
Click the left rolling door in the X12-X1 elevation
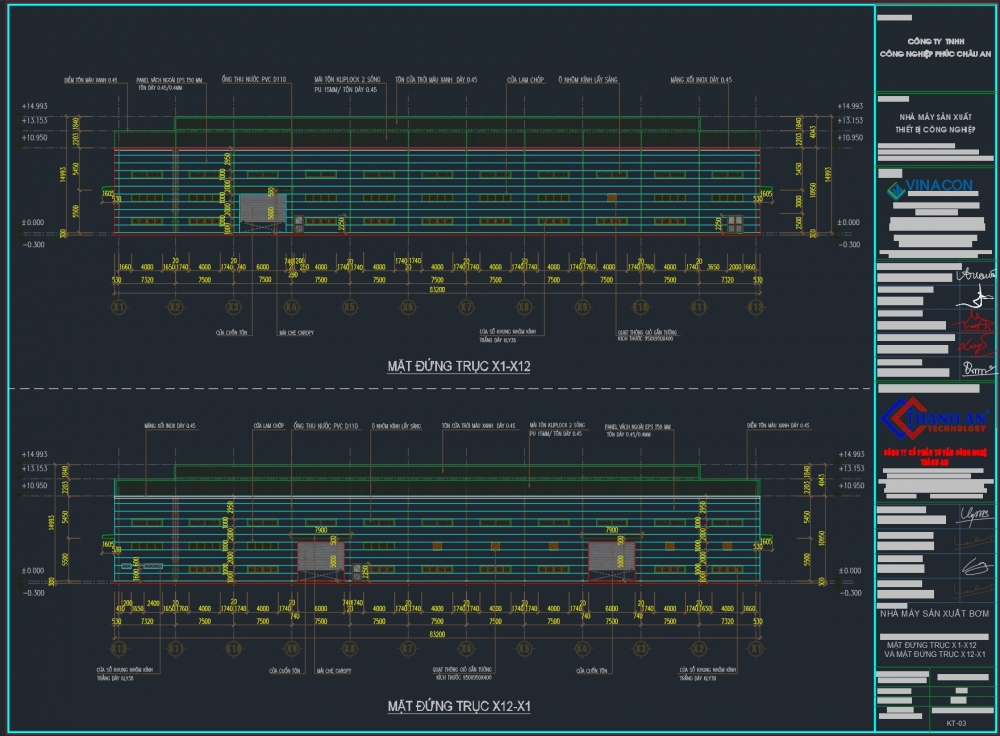[x=320, y=558]
